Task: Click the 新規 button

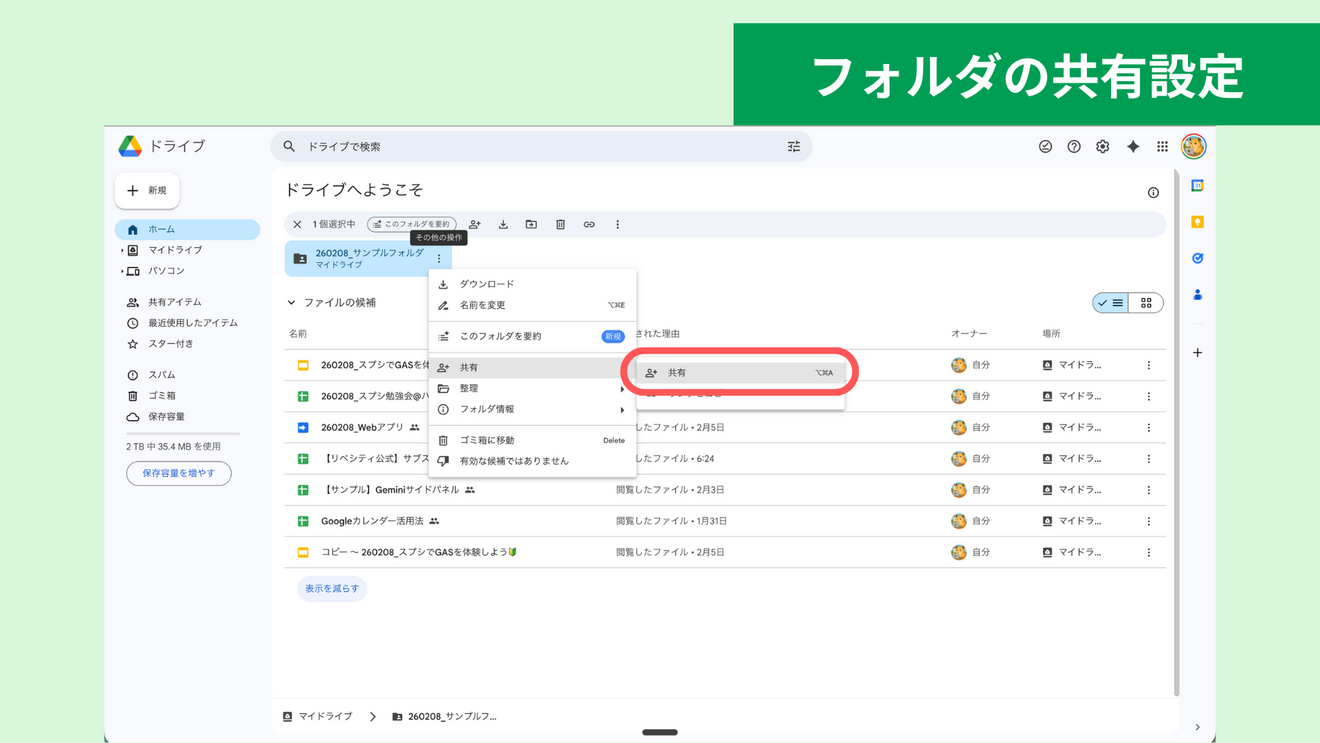Action: click(x=147, y=191)
